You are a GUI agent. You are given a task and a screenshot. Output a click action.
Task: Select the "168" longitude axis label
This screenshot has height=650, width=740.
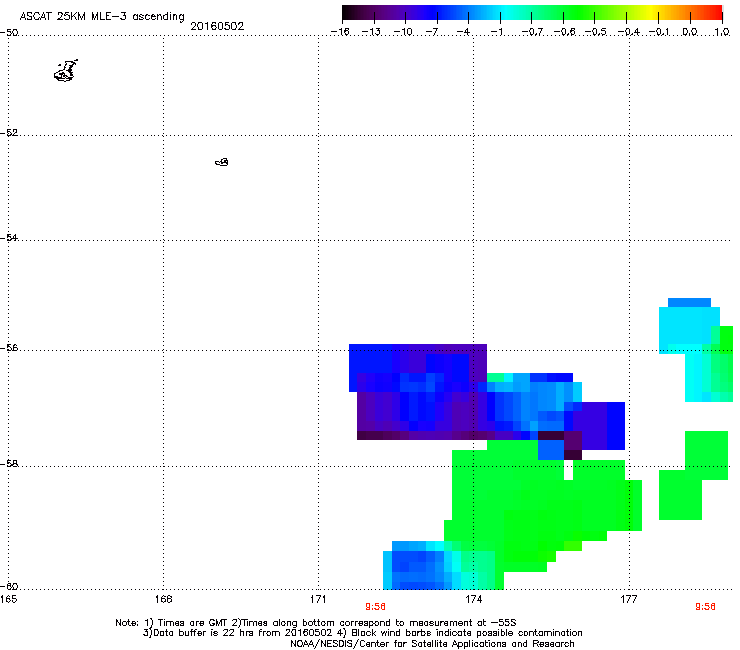click(x=163, y=599)
